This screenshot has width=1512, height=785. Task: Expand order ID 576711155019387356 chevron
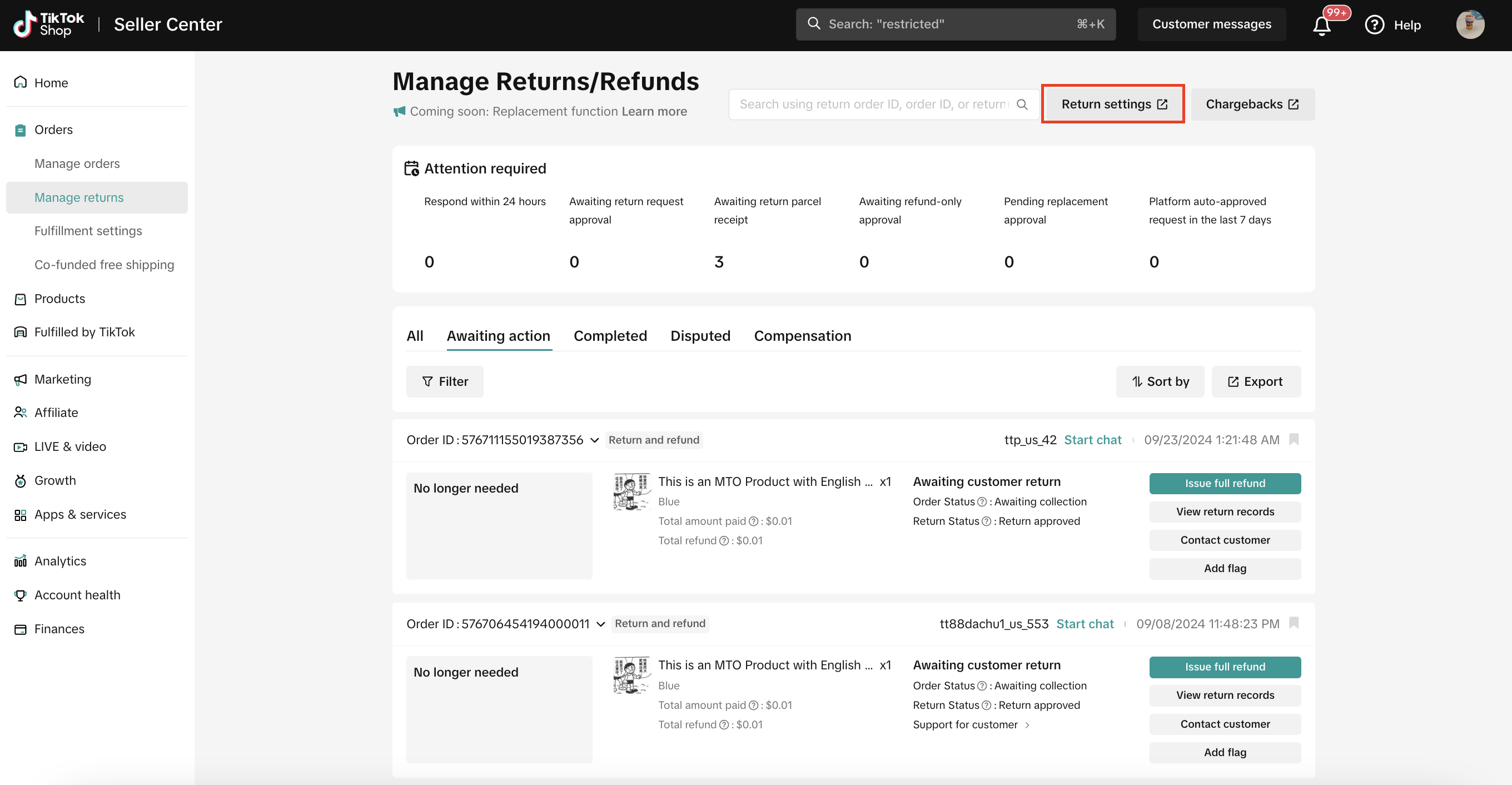click(595, 440)
